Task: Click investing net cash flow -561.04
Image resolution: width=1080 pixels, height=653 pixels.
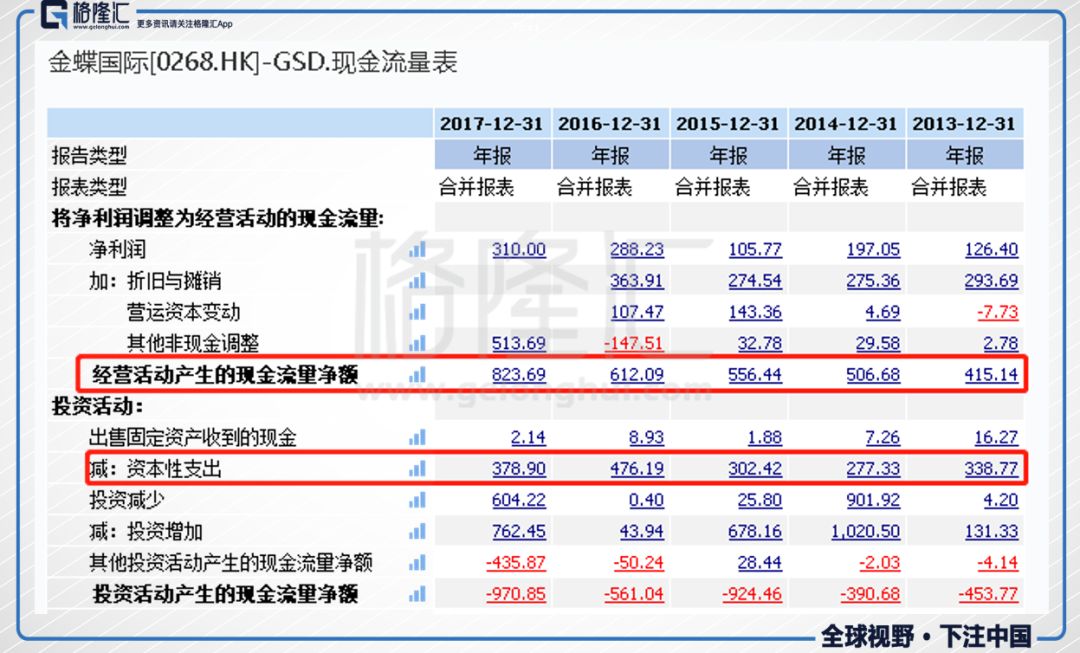Action: tap(634, 594)
